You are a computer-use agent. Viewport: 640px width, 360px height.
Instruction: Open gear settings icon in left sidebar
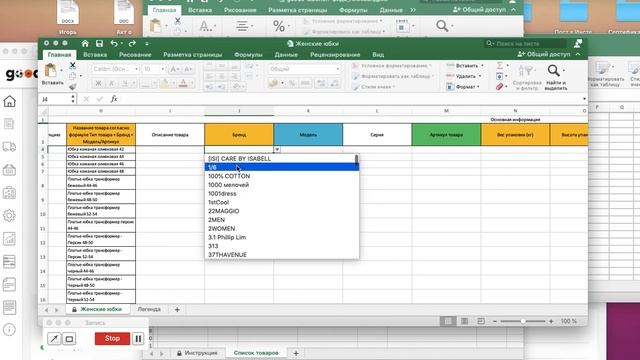[9, 216]
